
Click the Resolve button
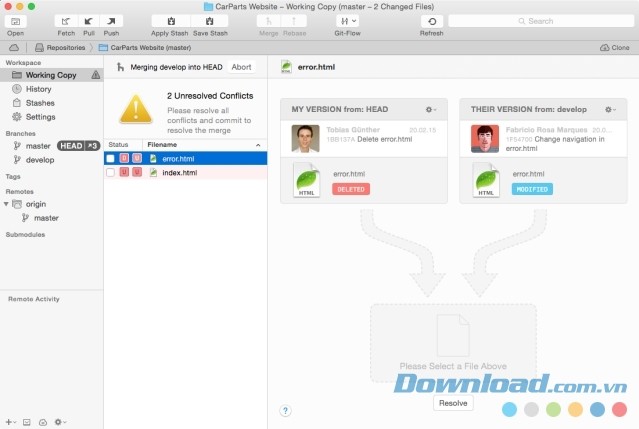[x=452, y=403]
